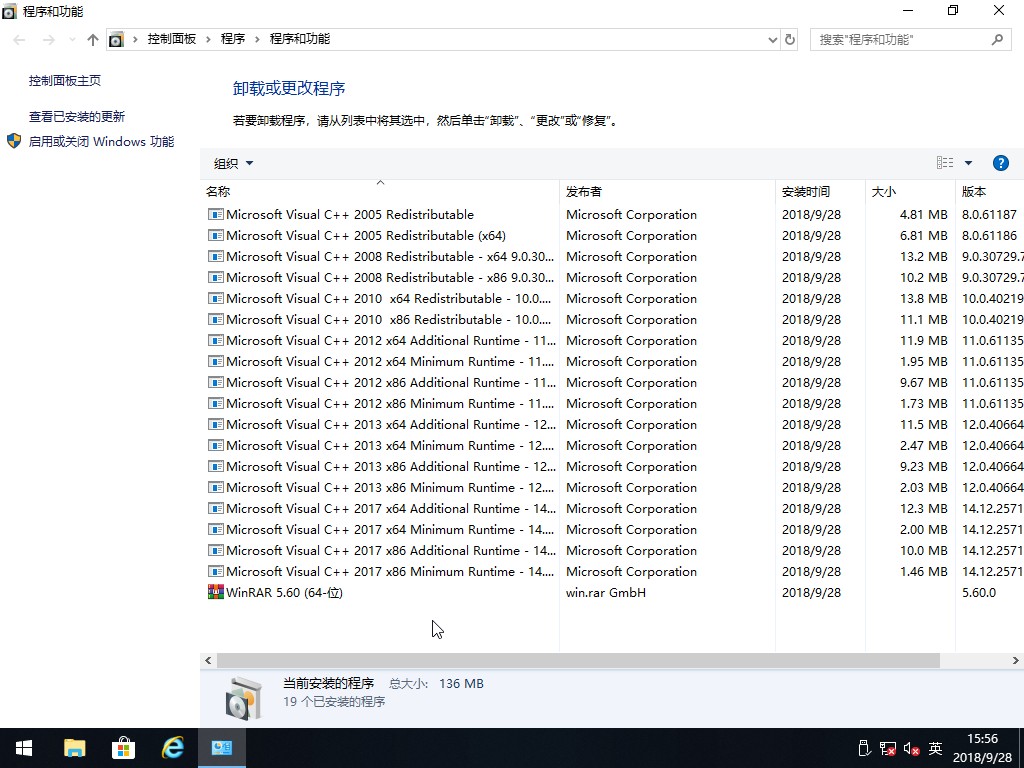
Task: Click version 5.60.0 cell
Action: click(x=978, y=592)
